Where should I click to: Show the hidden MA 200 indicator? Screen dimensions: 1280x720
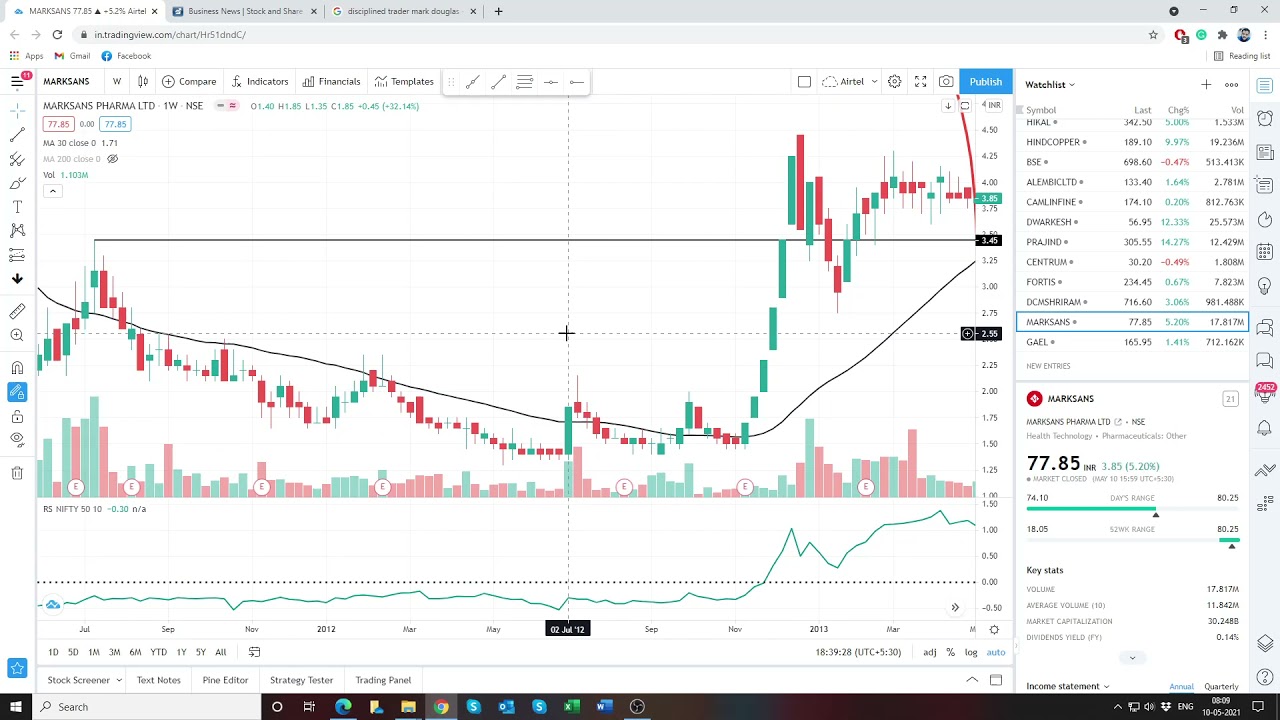click(x=113, y=159)
